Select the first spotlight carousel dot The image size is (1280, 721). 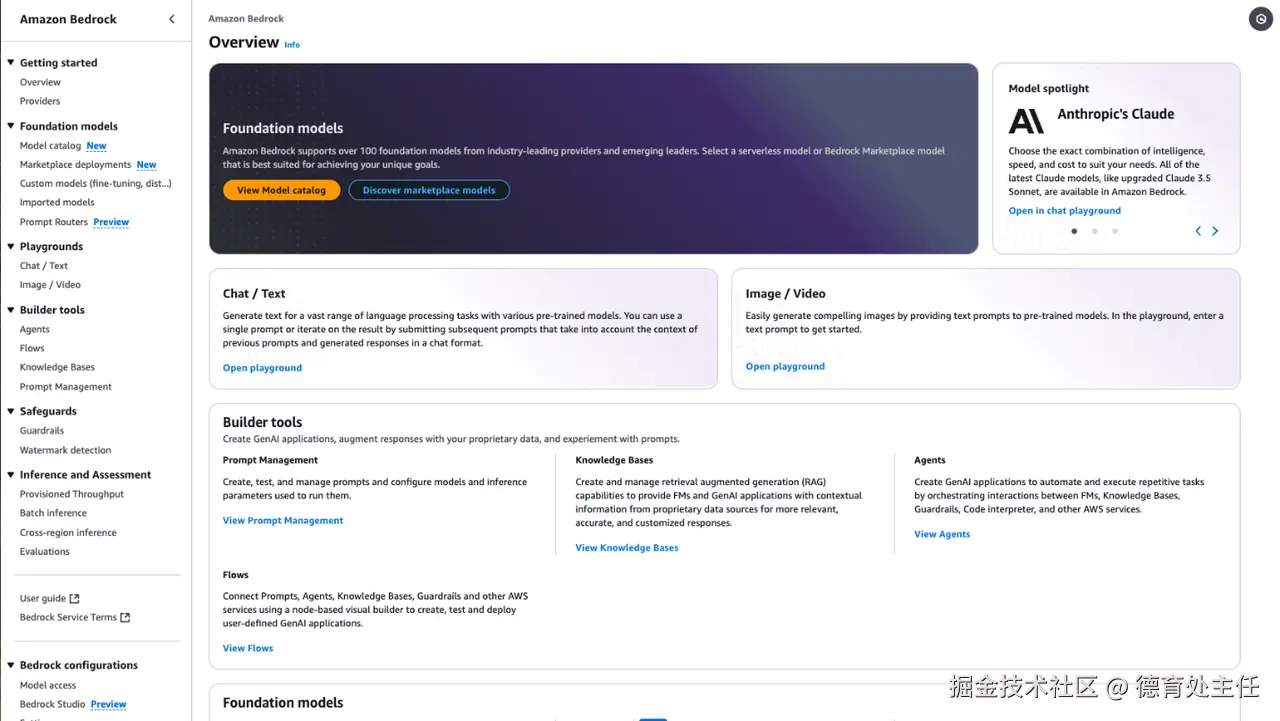1074,231
